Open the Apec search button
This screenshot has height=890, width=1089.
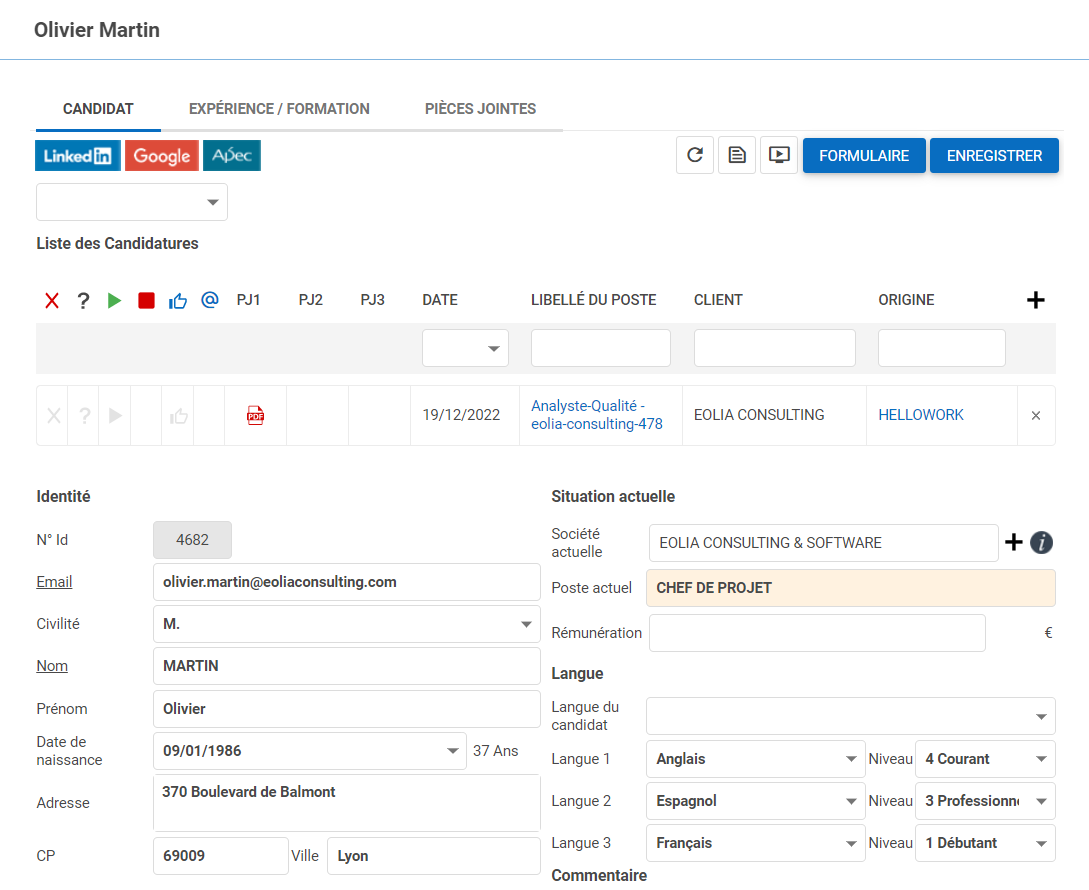point(232,156)
